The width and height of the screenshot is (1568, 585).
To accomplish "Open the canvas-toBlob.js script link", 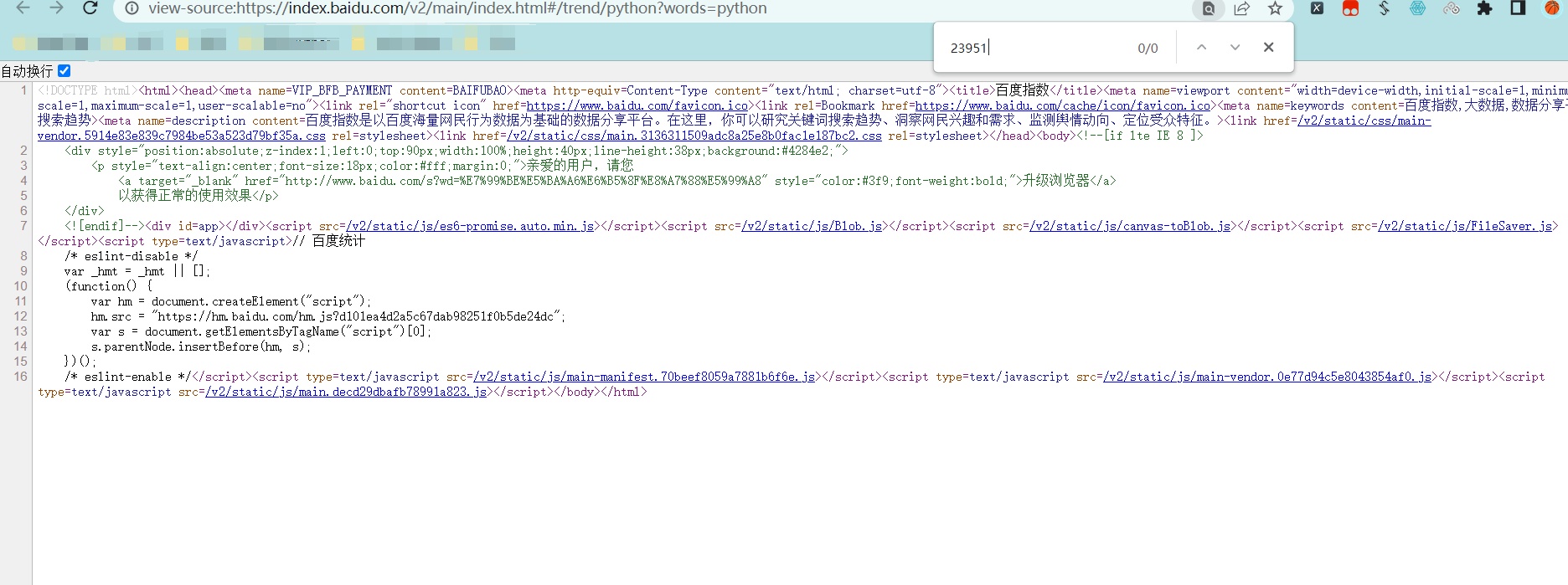I will (x=1129, y=227).
